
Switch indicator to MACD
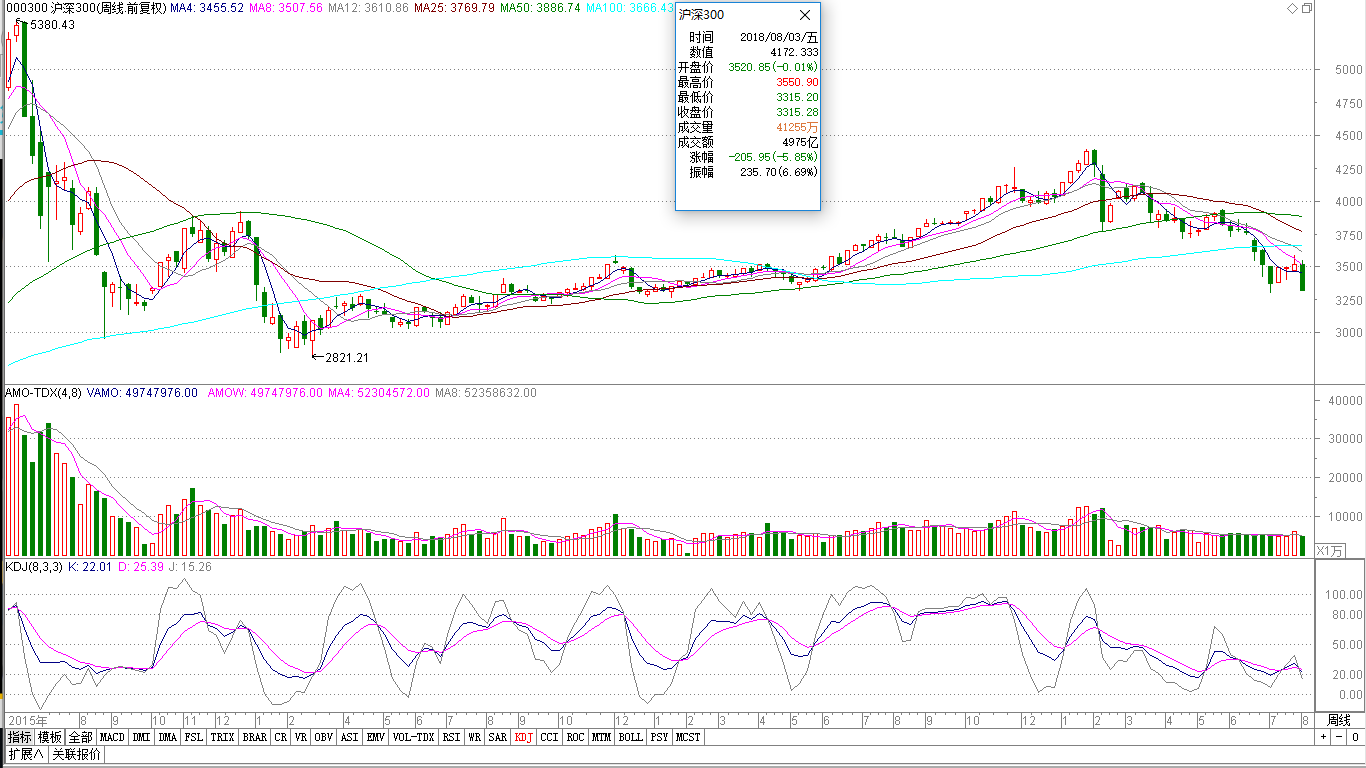pos(113,738)
